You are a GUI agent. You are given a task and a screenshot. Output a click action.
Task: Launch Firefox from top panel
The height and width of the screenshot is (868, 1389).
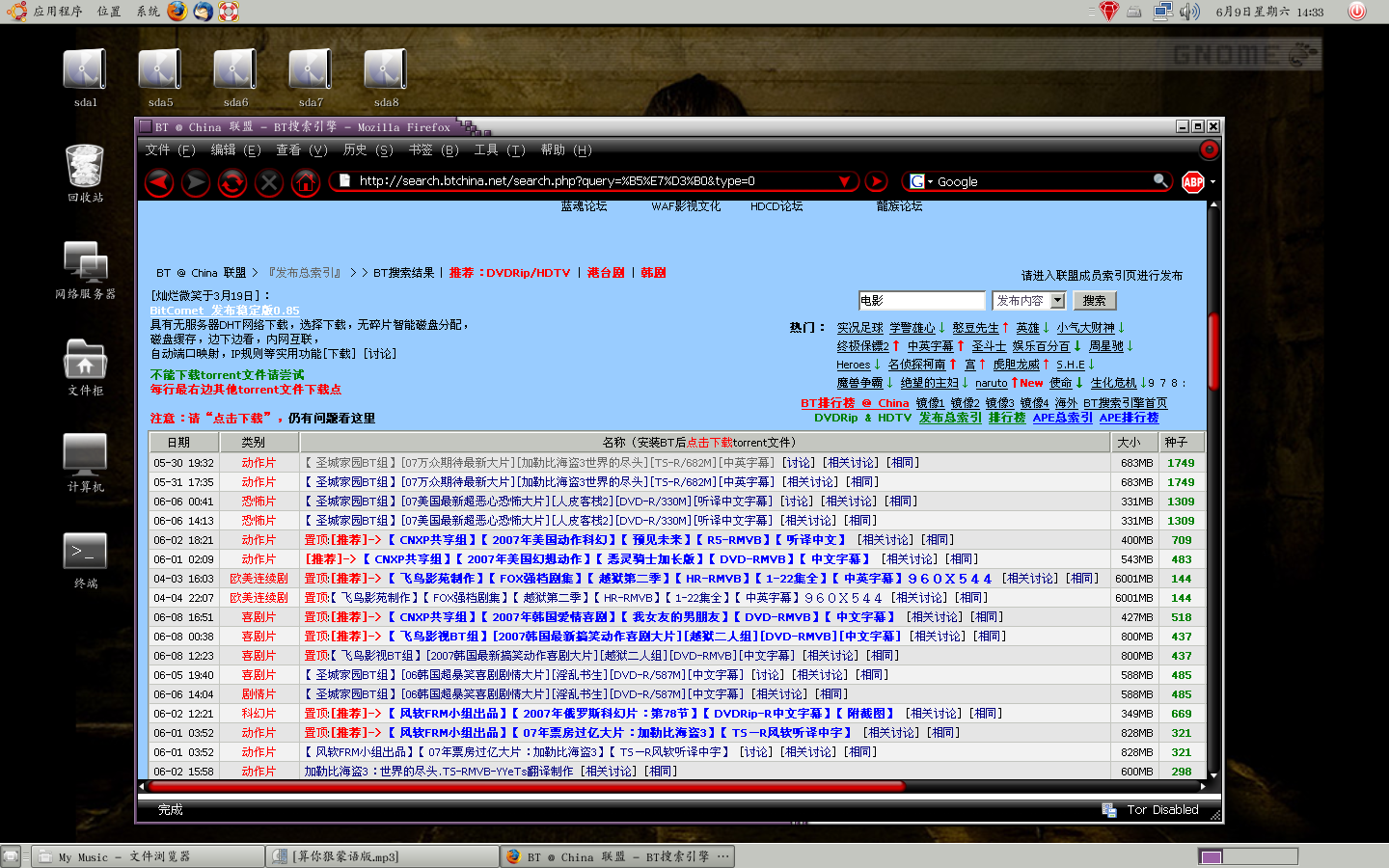[177, 12]
